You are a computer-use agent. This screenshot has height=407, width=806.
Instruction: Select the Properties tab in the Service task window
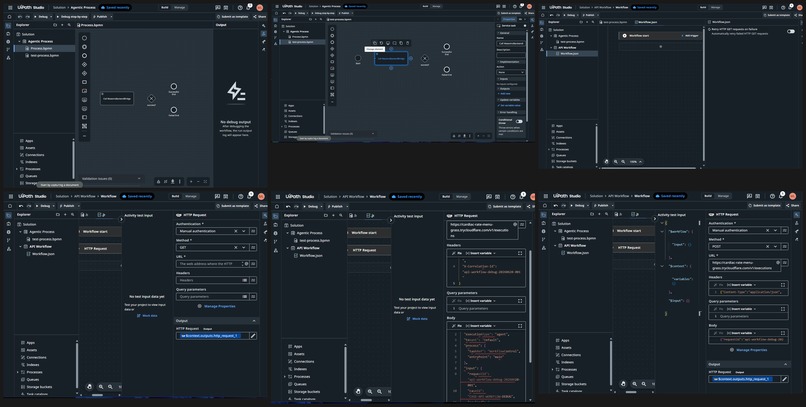pyautogui.click(x=509, y=18)
